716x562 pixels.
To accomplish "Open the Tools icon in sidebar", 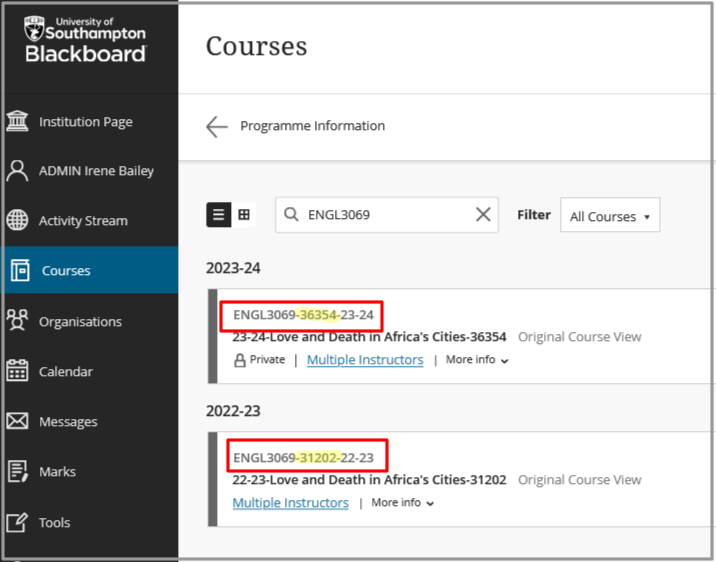I will tap(17, 522).
